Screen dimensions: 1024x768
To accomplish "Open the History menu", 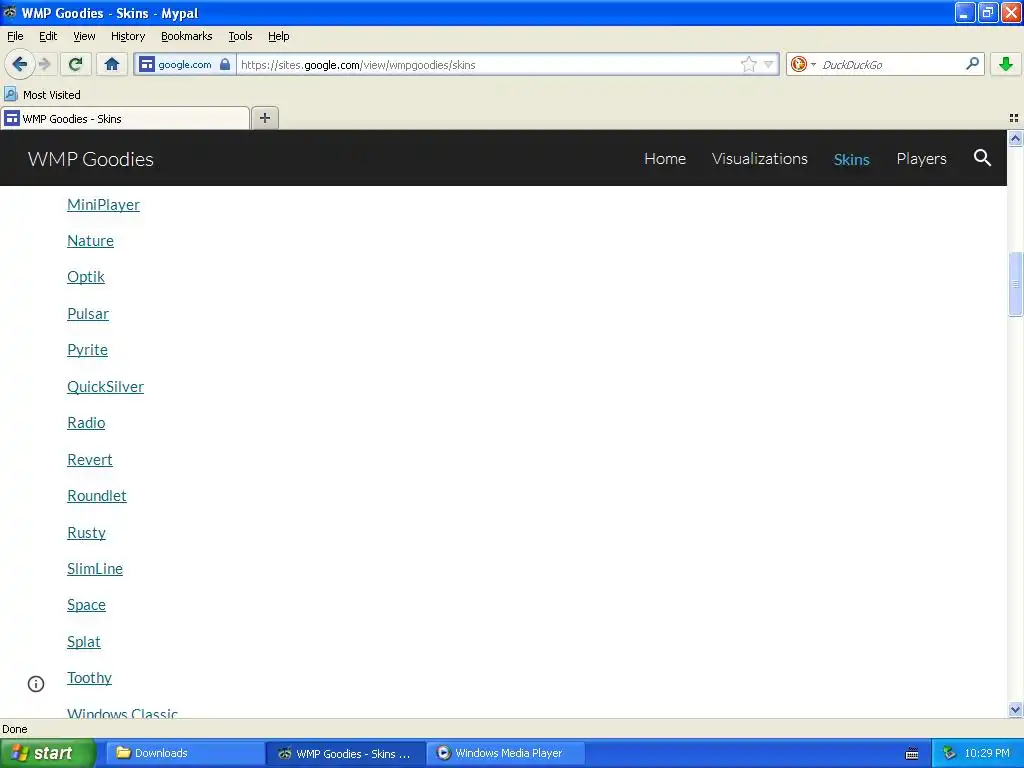I will coord(128,36).
